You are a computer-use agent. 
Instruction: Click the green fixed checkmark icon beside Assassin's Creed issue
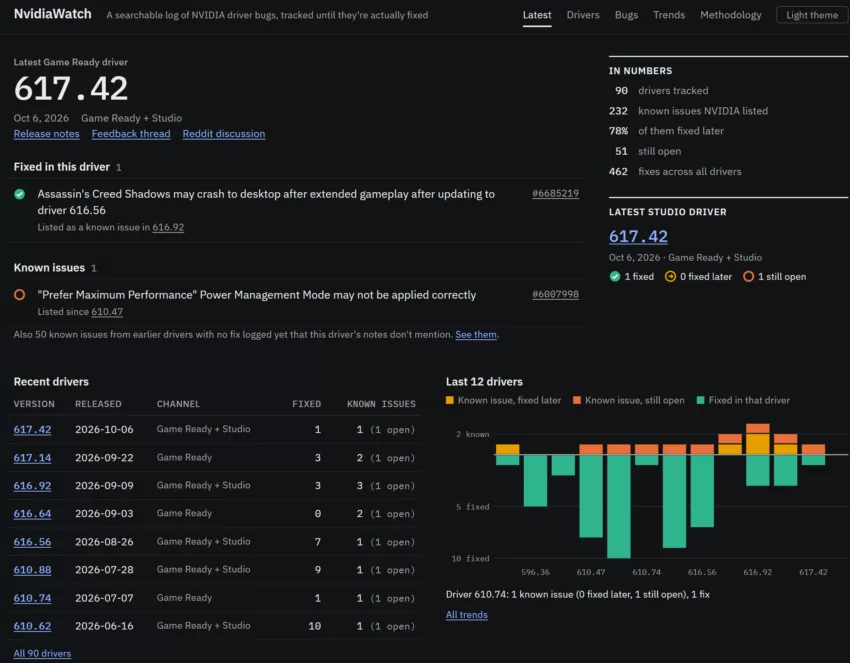point(20,194)
